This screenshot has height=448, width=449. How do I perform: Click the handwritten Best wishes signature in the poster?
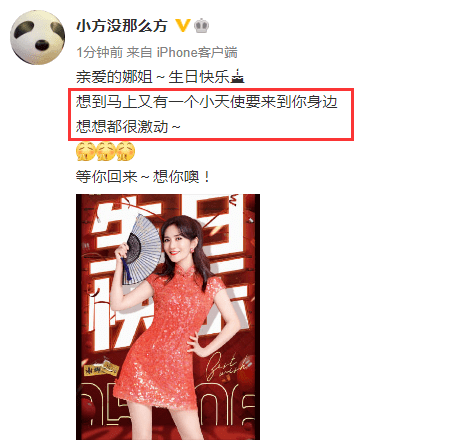click(227, 367)
